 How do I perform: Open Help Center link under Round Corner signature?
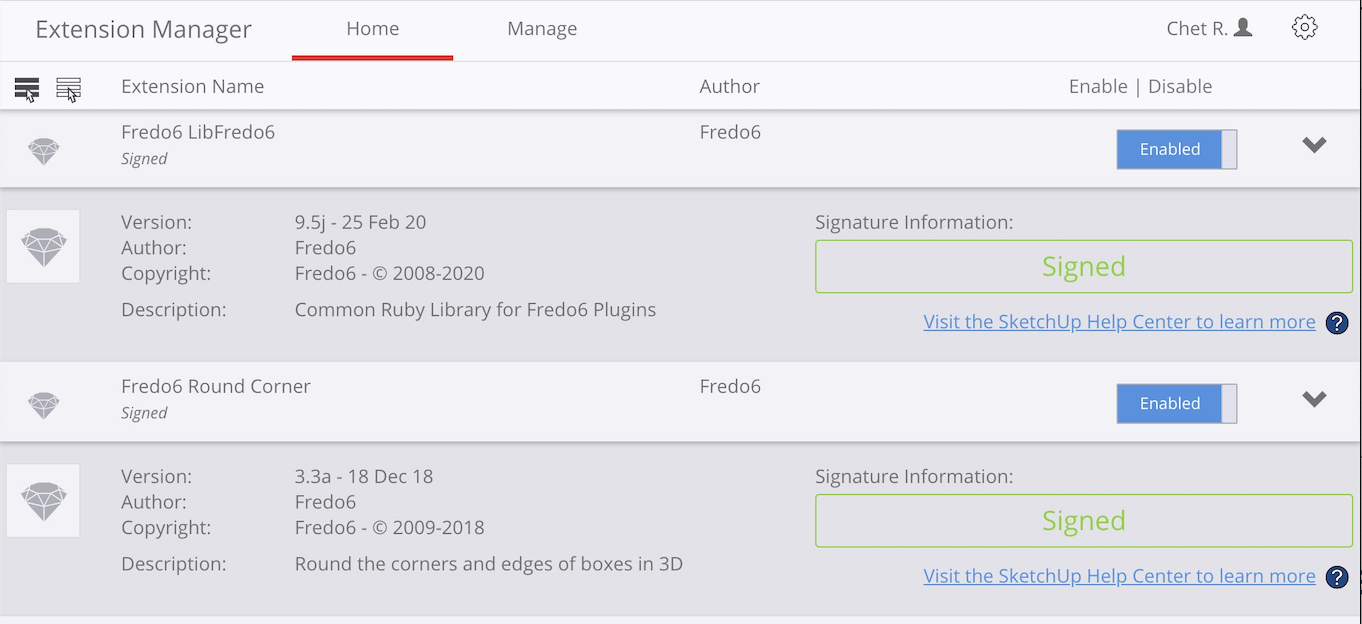pos(1119,576)
